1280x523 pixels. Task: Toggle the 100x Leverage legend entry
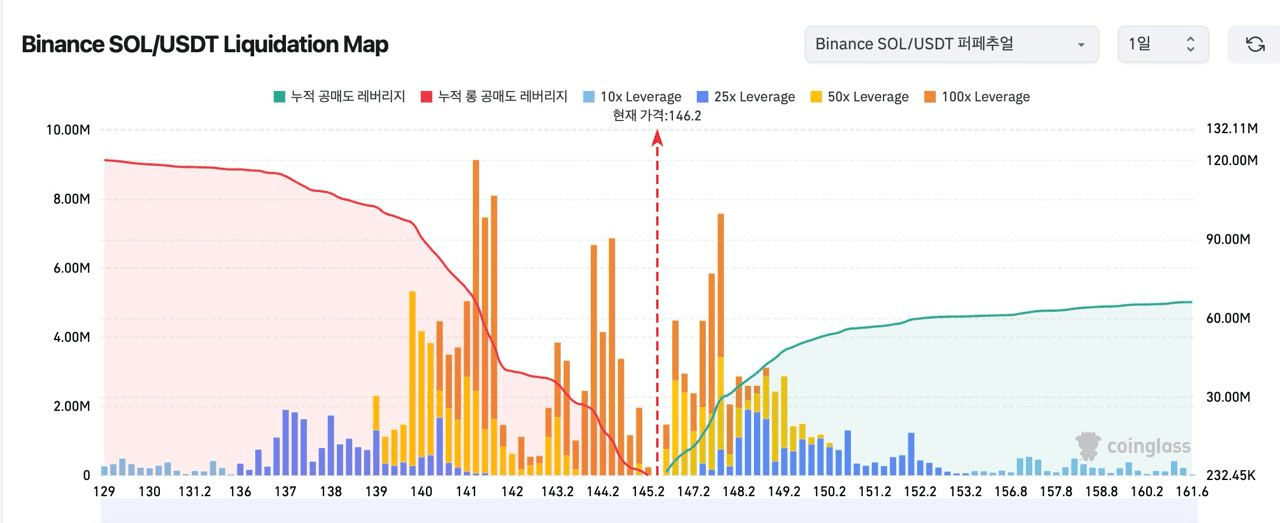click(976, 97)
